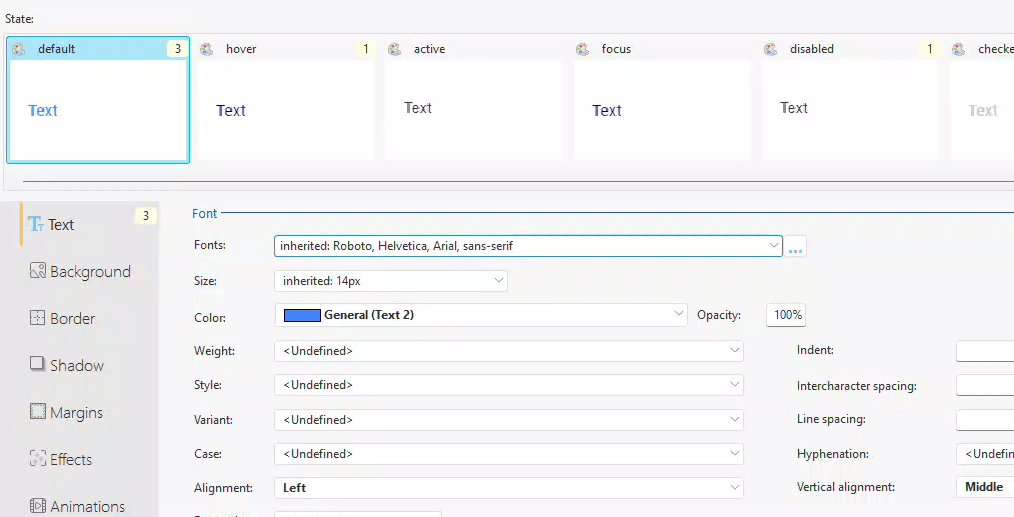Expand the Weight dropdown

735,351
